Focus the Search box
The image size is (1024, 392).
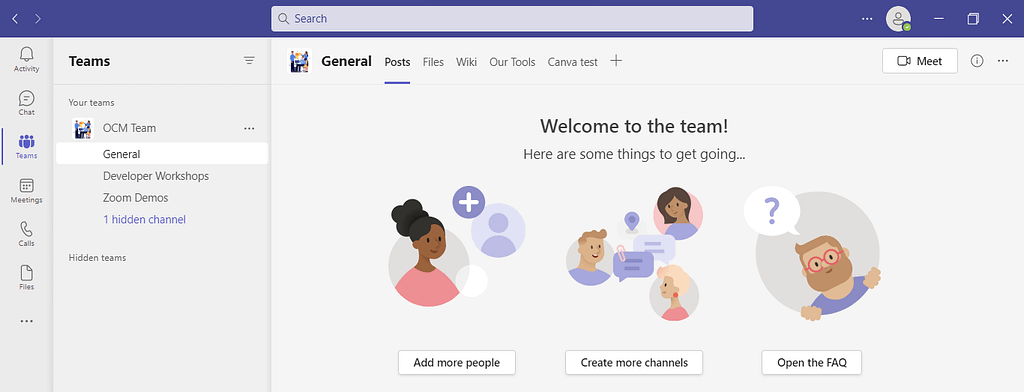[x=512, y=18]
